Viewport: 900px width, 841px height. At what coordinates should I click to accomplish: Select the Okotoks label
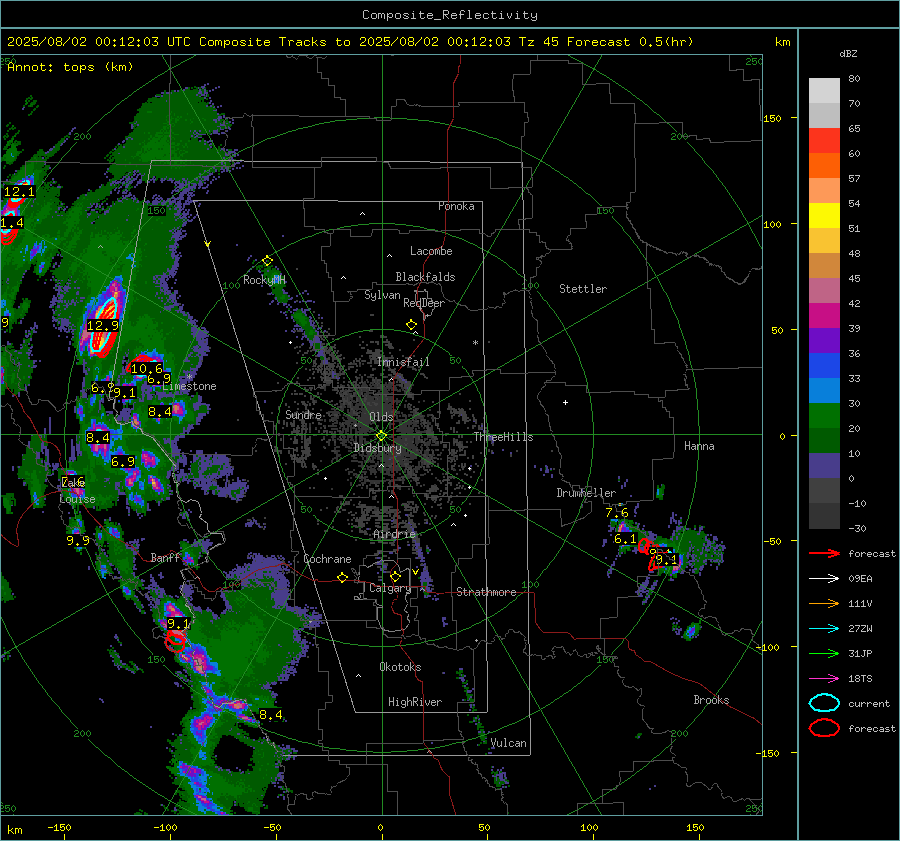pyautogui.click(x=399, y=667)
